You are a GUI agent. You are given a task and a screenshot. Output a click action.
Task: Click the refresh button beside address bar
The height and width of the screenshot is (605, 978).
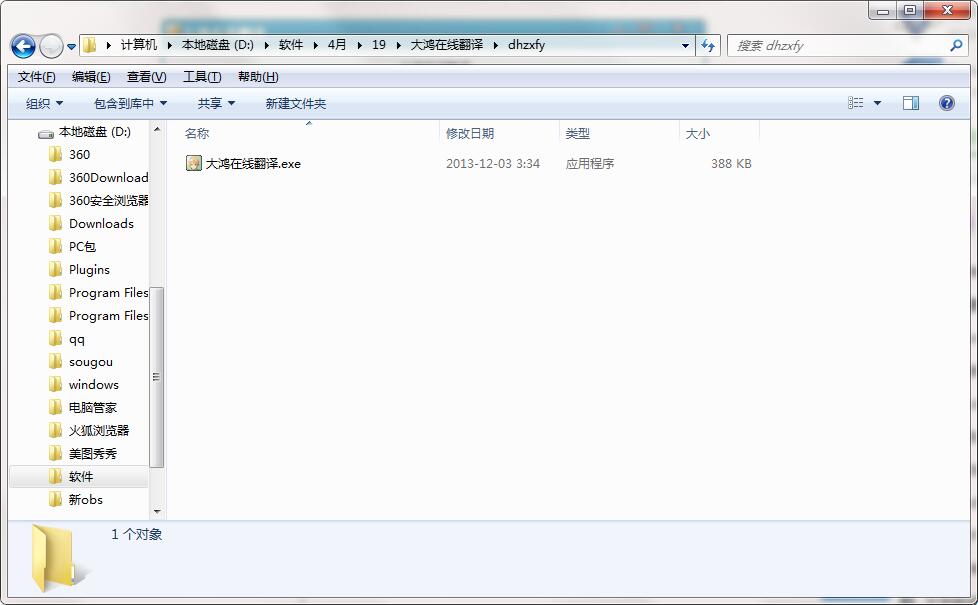point(708,46)
